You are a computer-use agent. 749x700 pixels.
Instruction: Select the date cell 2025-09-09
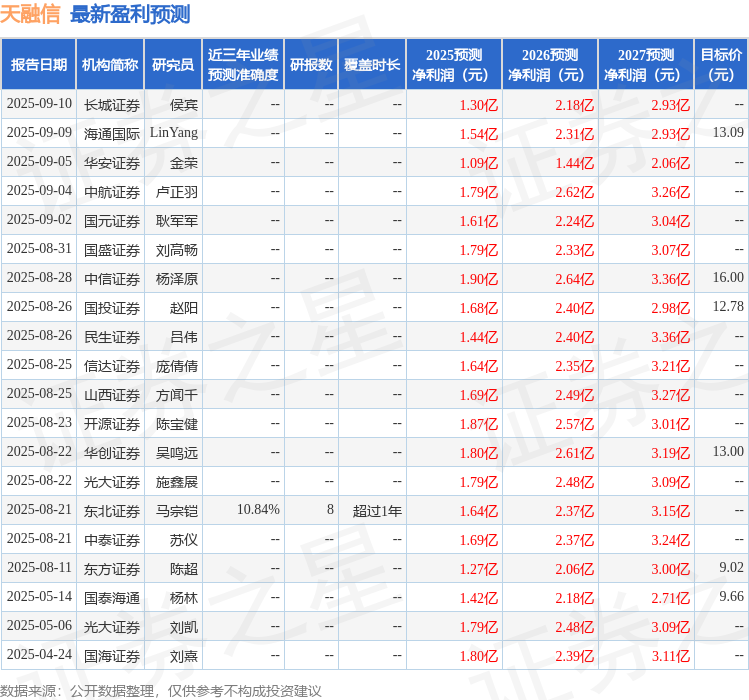[x=39, y=133]
